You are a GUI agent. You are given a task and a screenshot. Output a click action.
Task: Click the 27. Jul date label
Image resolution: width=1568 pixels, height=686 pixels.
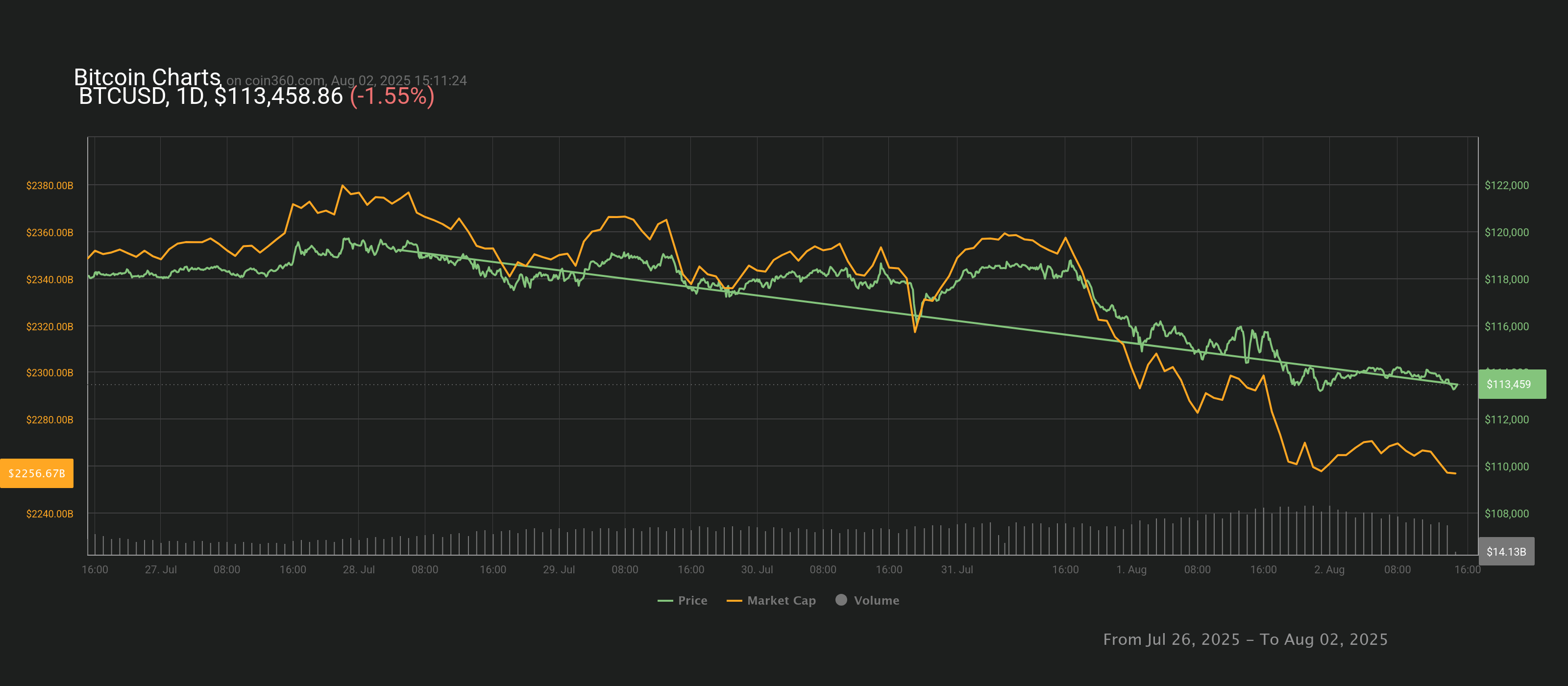pyautogui.click(x=161, y=569)
